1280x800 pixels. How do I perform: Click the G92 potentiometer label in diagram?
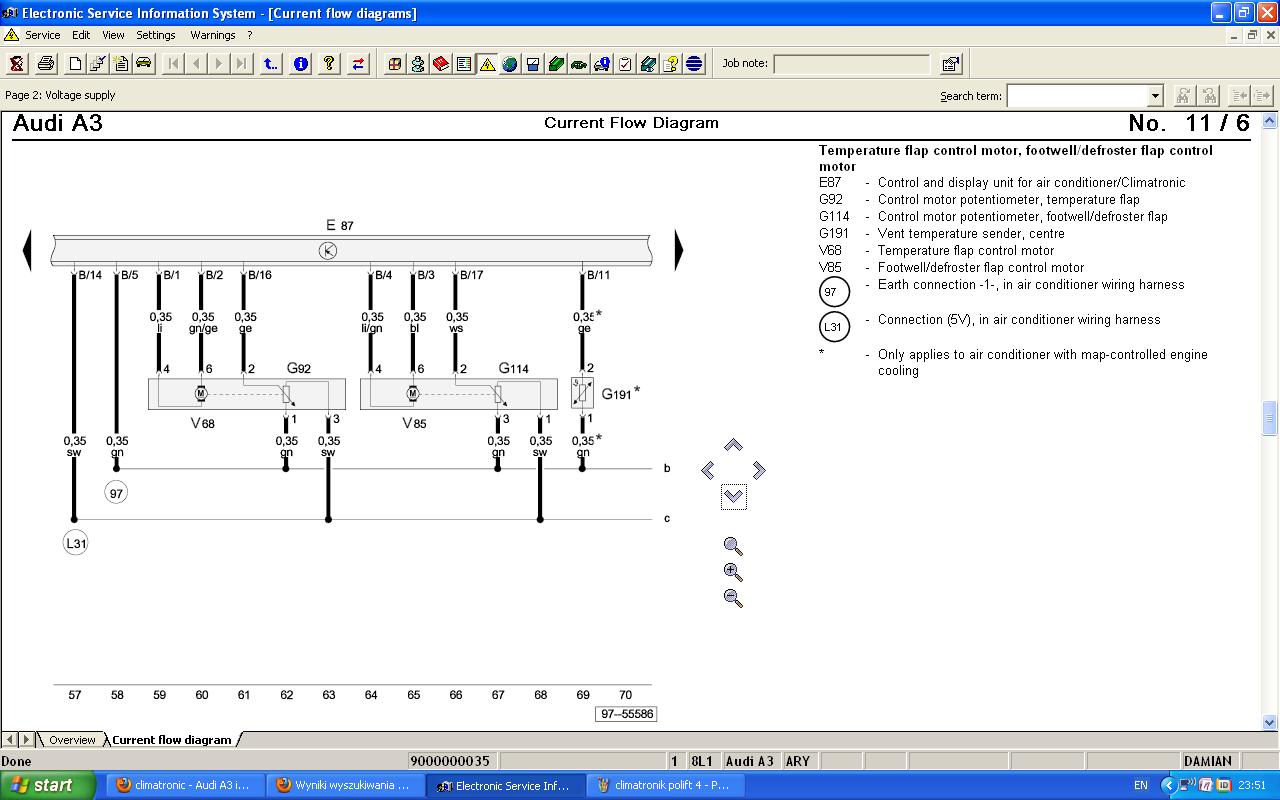click(298, 368)
